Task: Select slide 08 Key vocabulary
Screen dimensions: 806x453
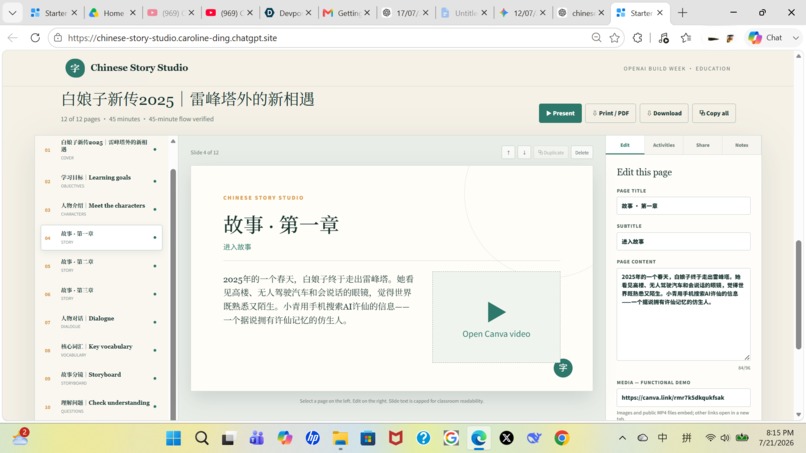Action: coord(102,350)
